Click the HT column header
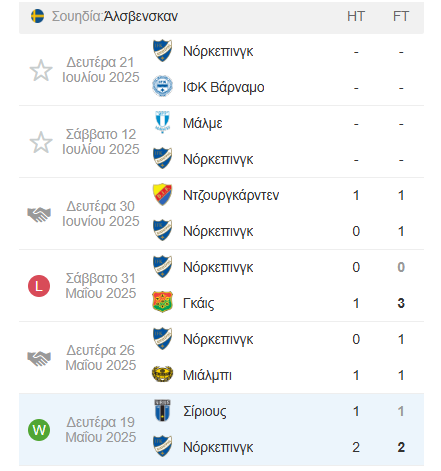 pyautogui.click(x=356, y=16)
